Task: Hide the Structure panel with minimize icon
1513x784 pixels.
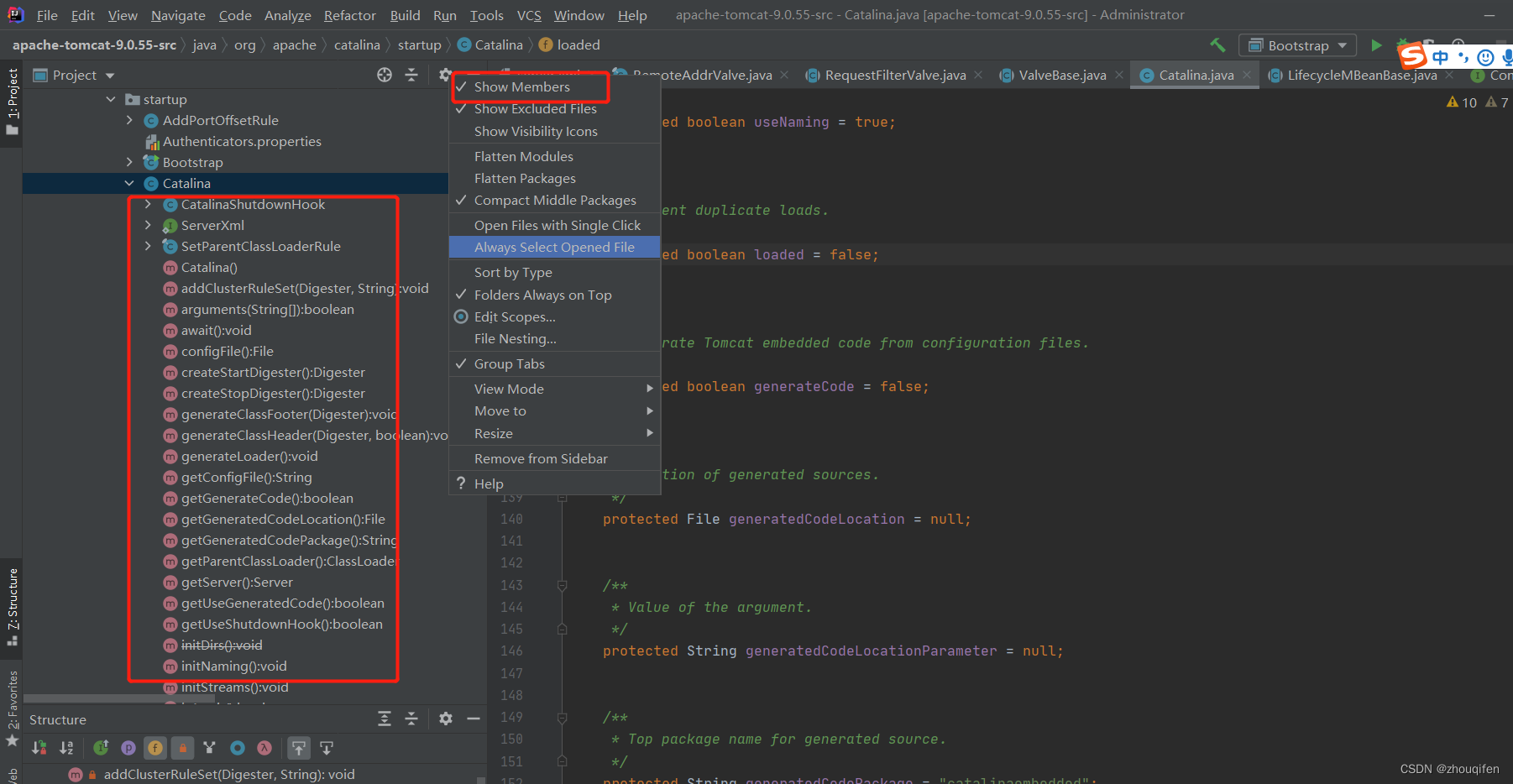Action: tap(474, 719)
